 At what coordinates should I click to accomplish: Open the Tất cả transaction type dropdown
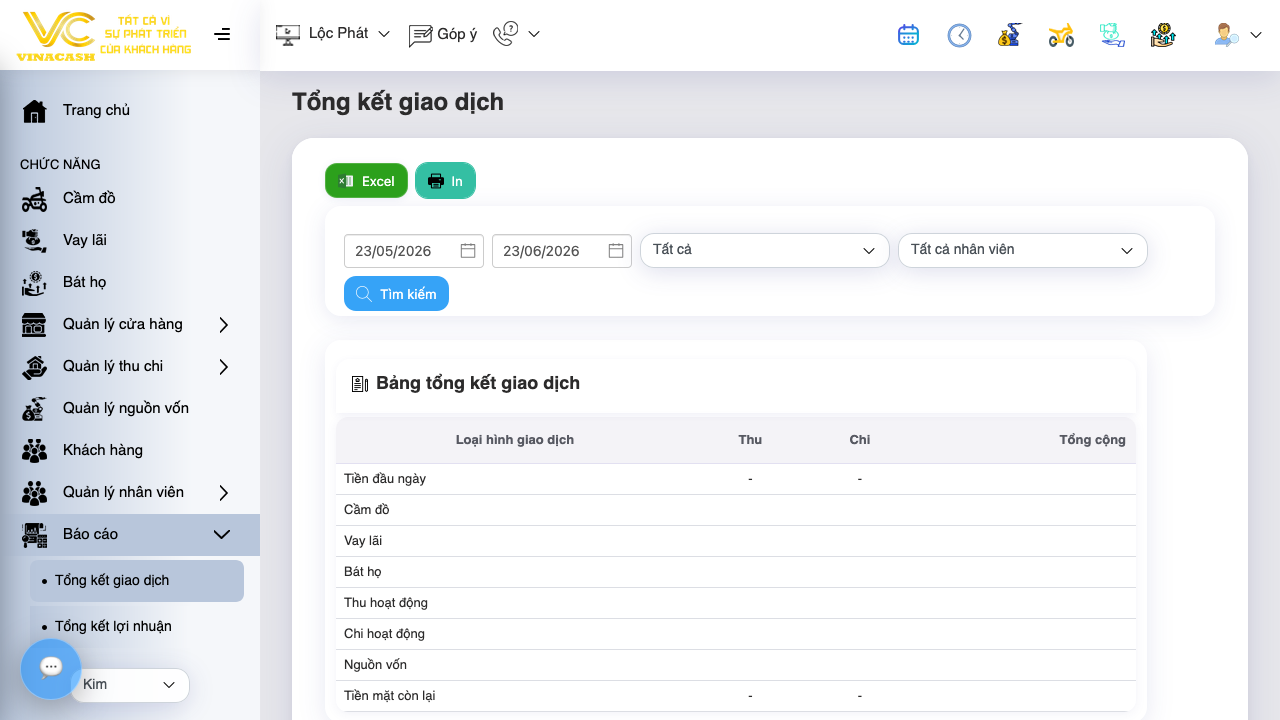tap(765, 250)
